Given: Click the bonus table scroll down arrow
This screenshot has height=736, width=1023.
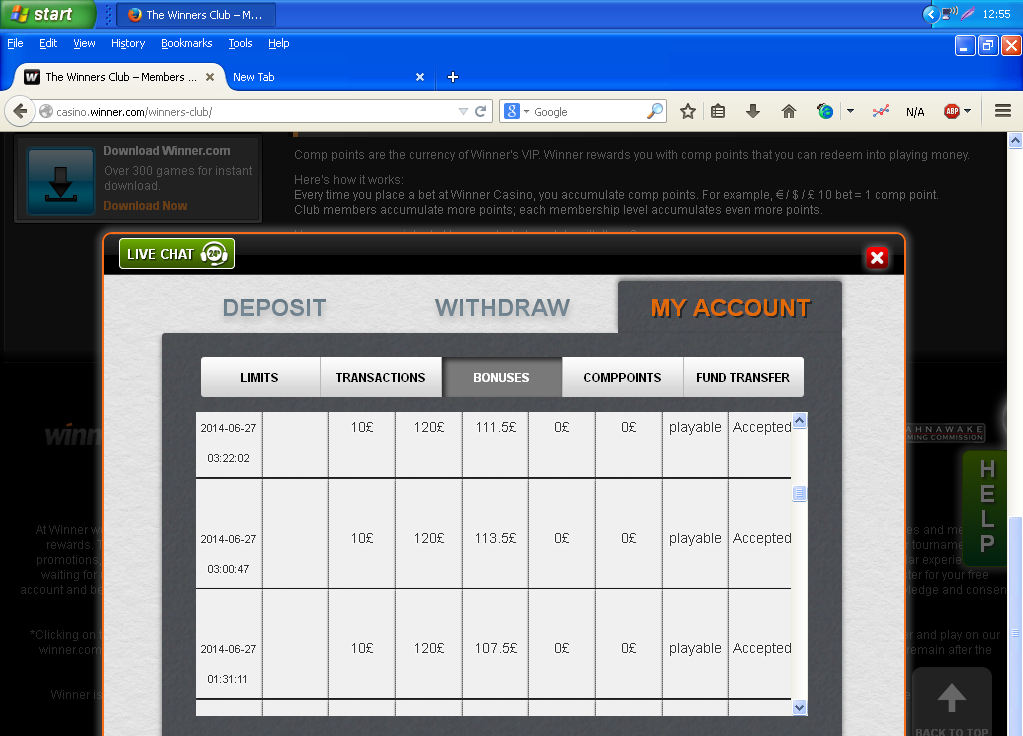Looking at the screenshot, I should coord(800,707).
